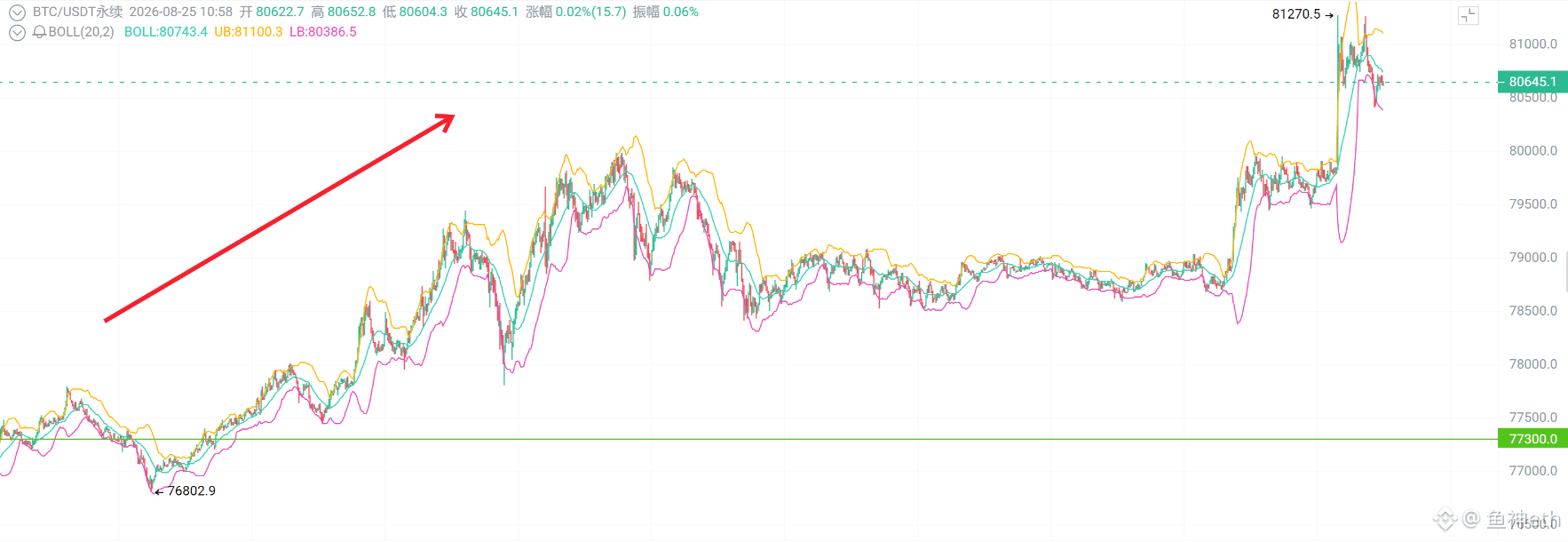
Task: Click the BTC/USDT永续 pair title
Action: click(x=78, y=12)
